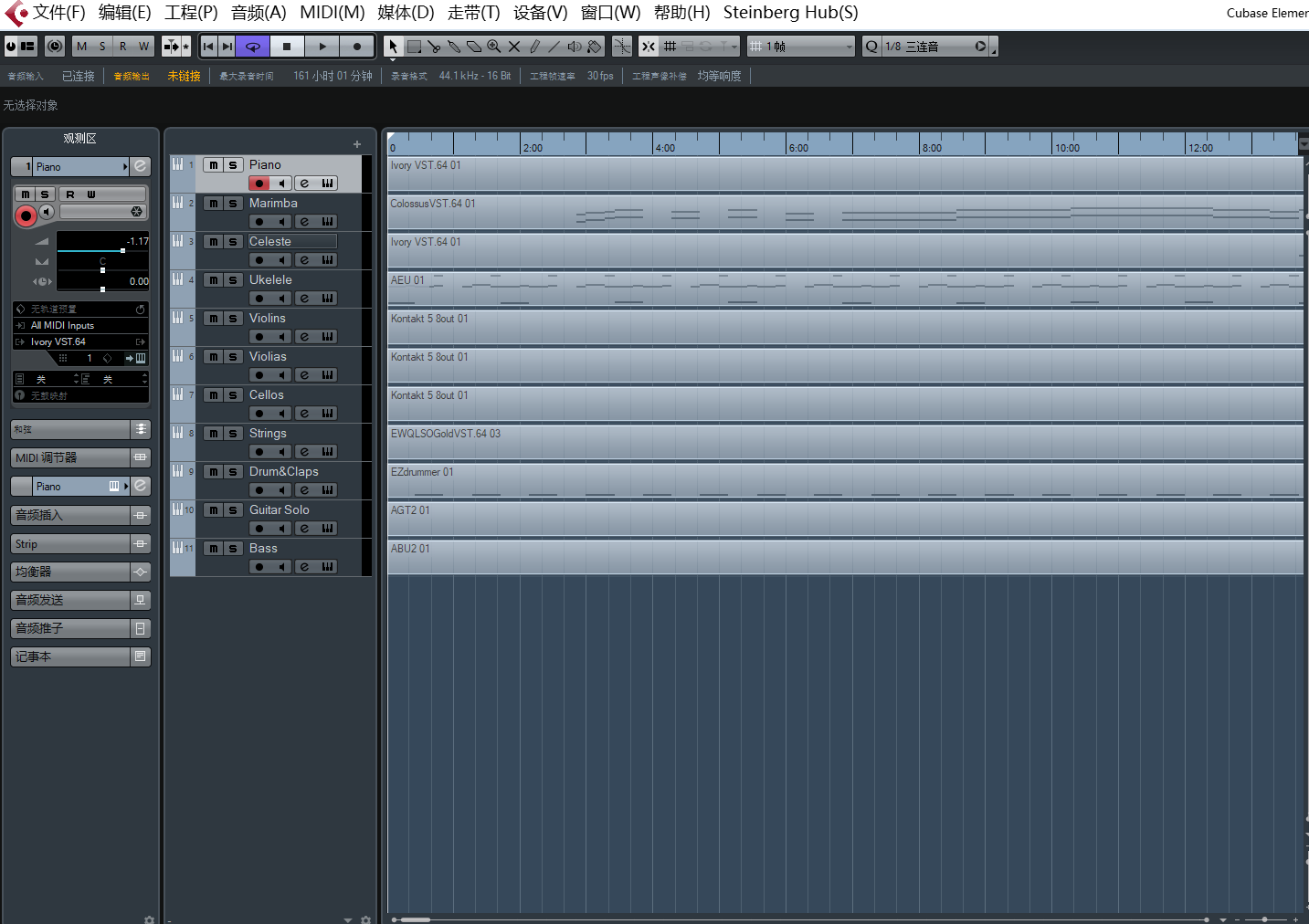Click the reload track preset icon
The image size is (1309, 924).
point(140,310)
